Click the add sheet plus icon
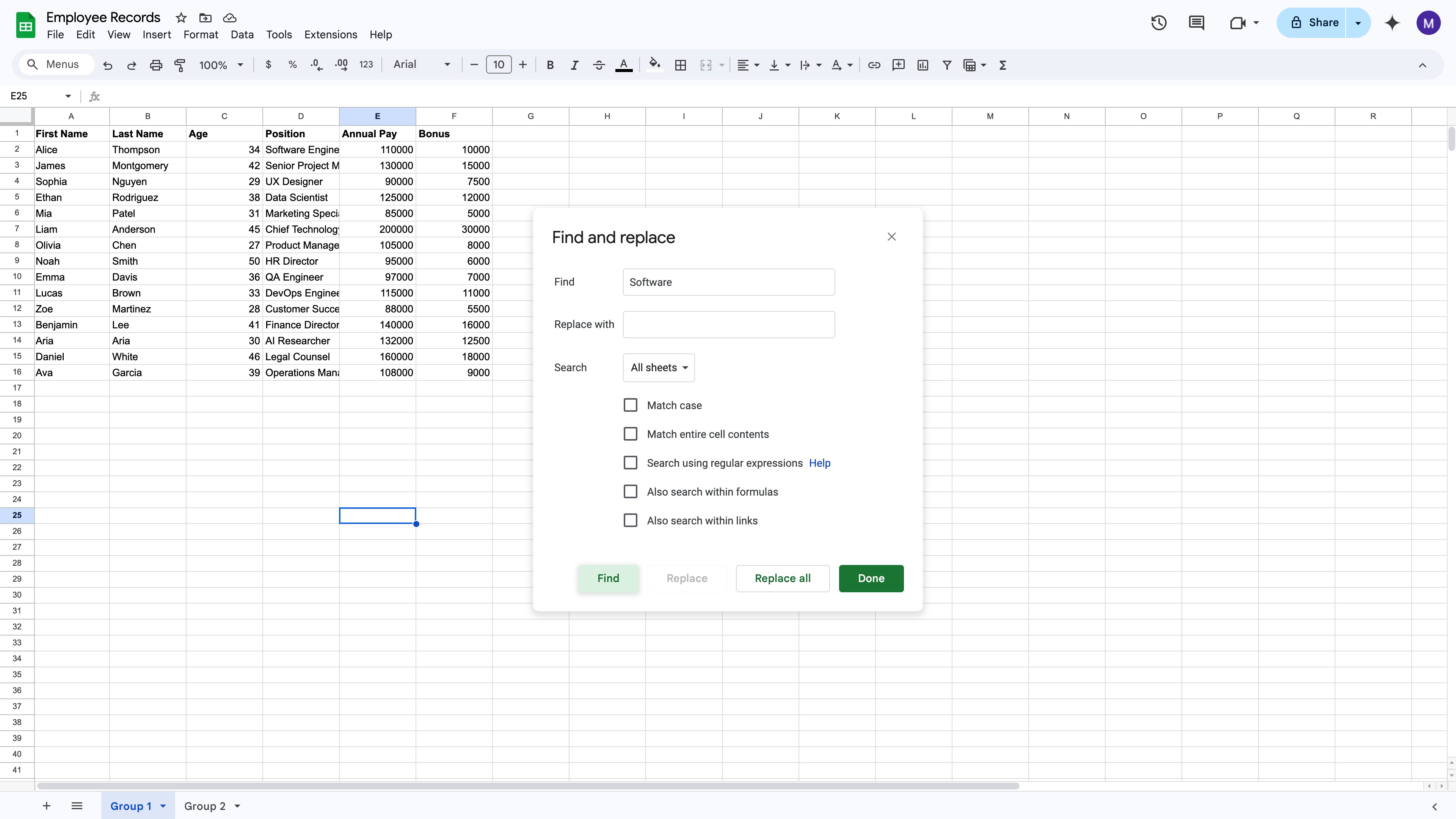 (46, 805)
